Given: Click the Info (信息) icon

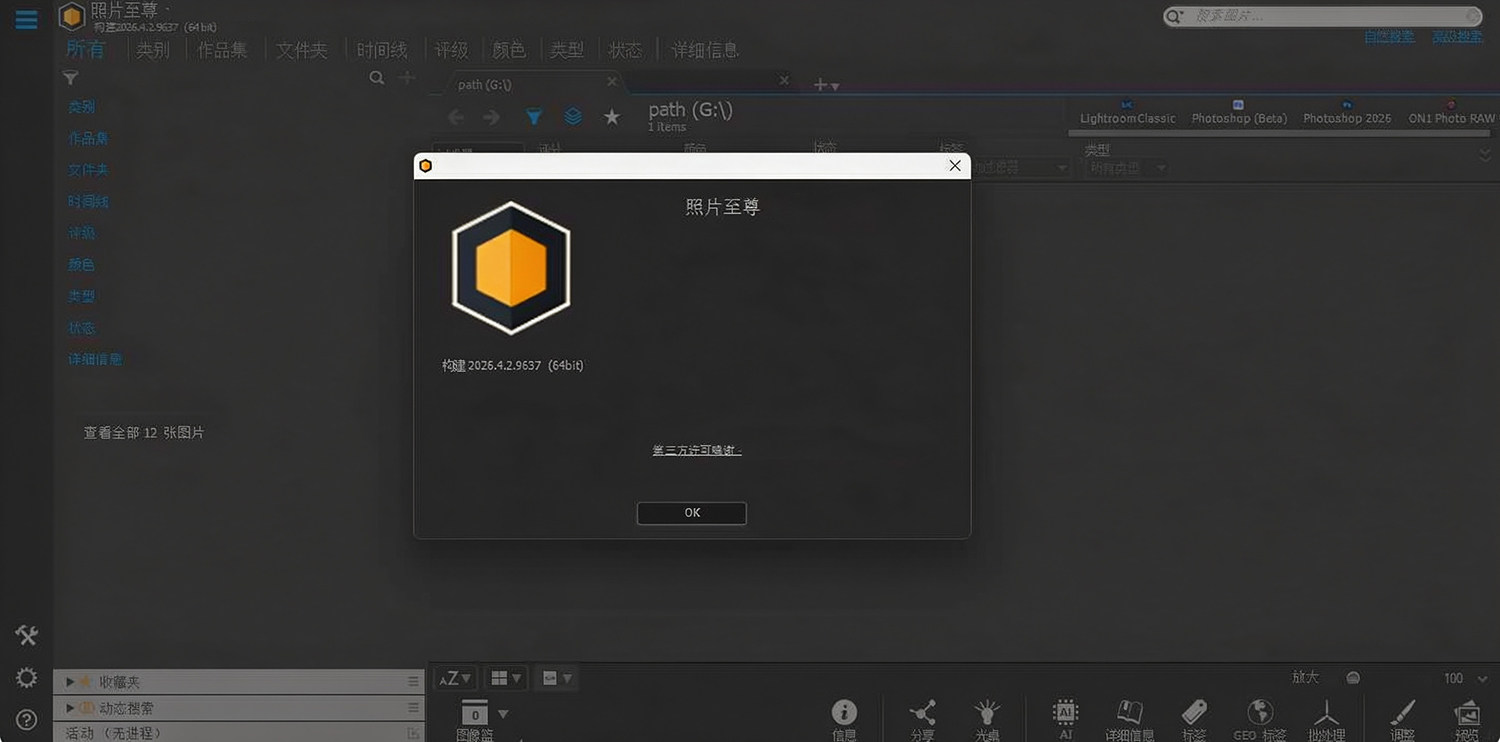Looking at the screenshot, I should click(845, 712).
